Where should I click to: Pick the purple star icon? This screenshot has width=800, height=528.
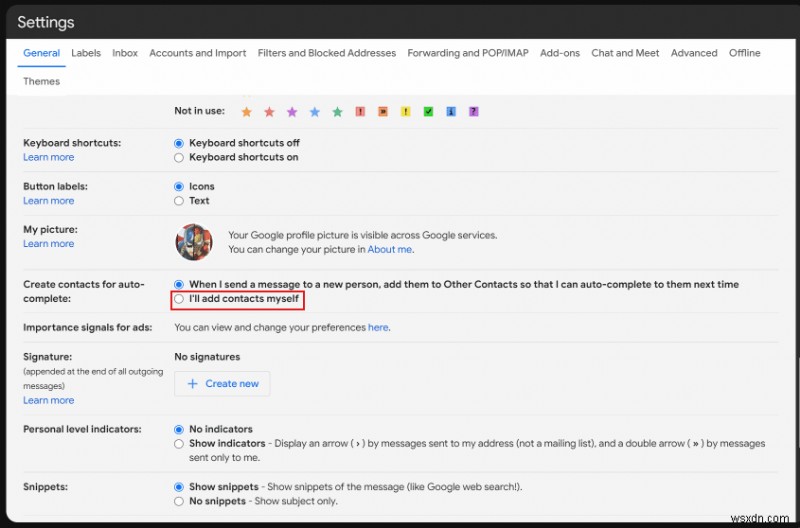292,112
